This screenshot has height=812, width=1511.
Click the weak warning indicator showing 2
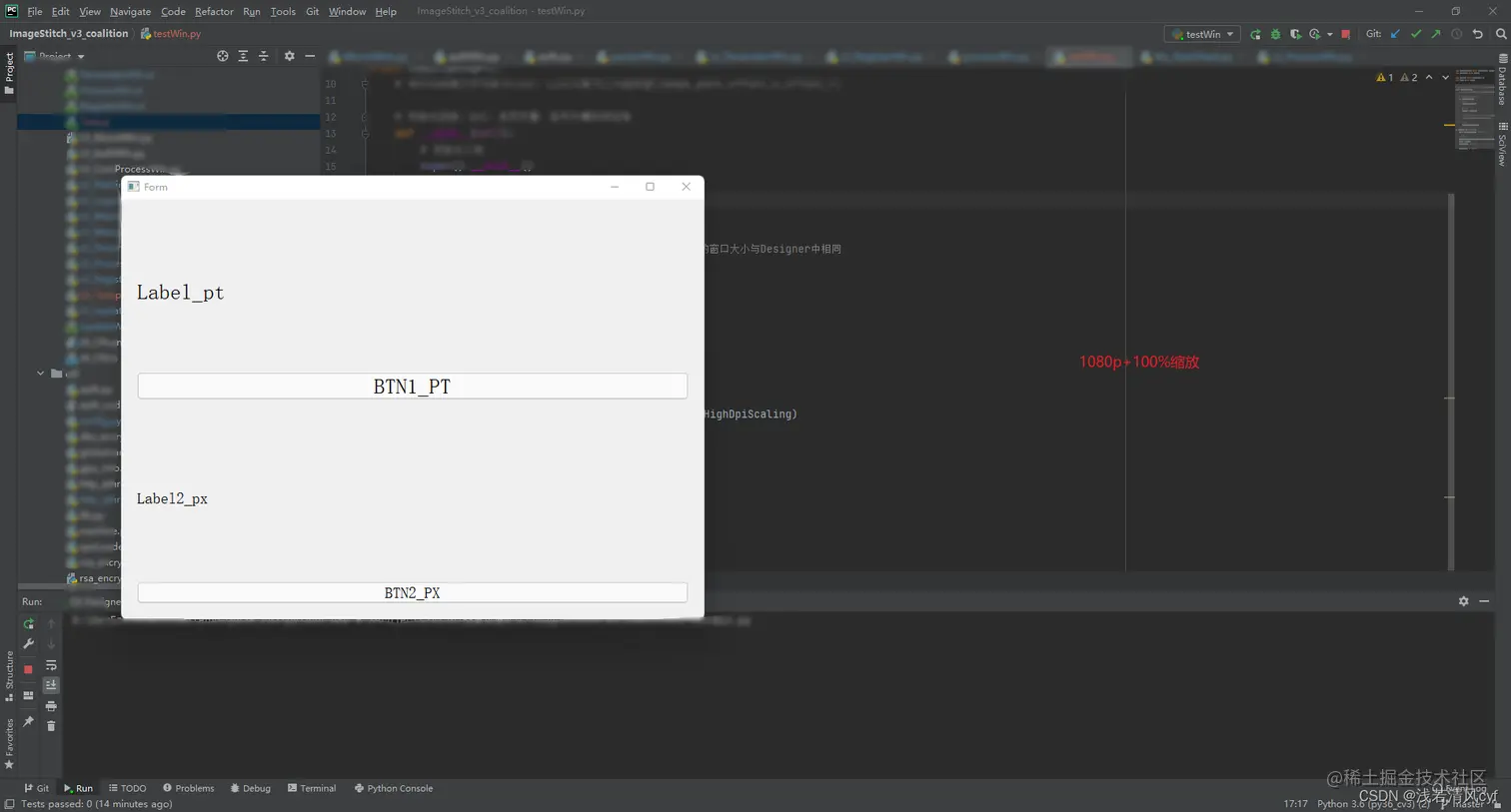tap(1409, 77)
